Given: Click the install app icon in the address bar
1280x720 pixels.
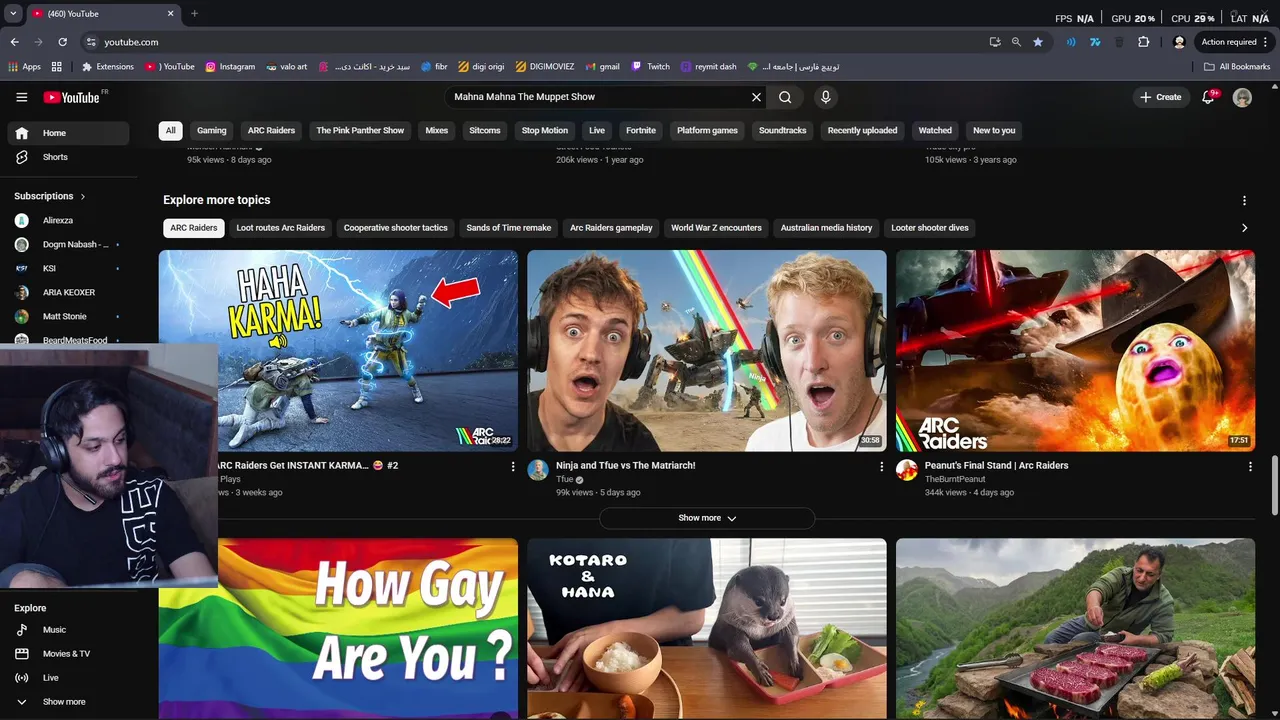Looking at the screenshot, I should point(994,42).
